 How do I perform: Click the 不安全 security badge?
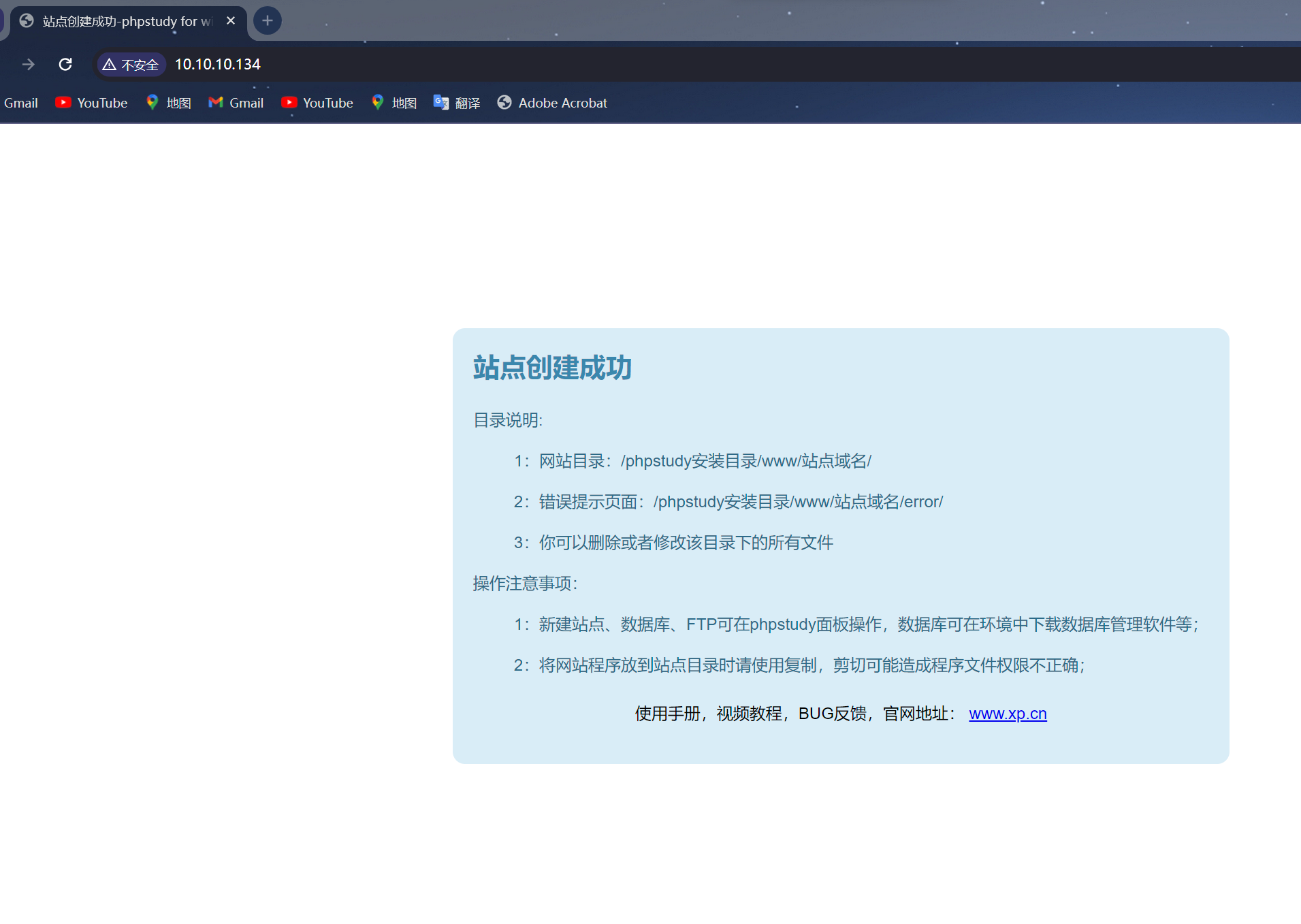point(131,64)
